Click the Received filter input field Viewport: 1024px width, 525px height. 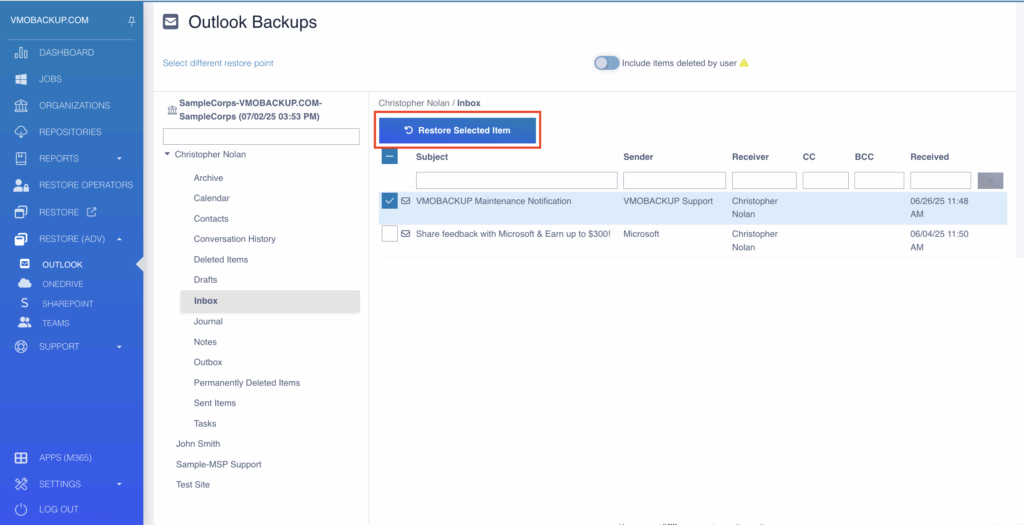(x=940, y=180)
